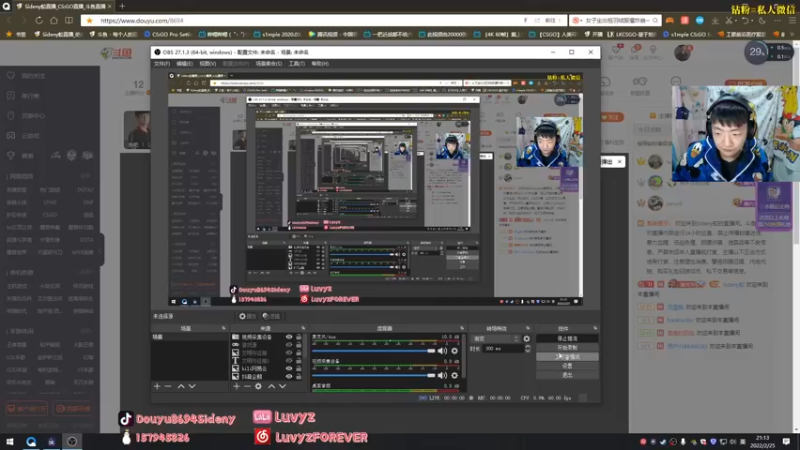Pop out the audio mixer (混音器) dock
800x450 pixels.
pos(462,328)
